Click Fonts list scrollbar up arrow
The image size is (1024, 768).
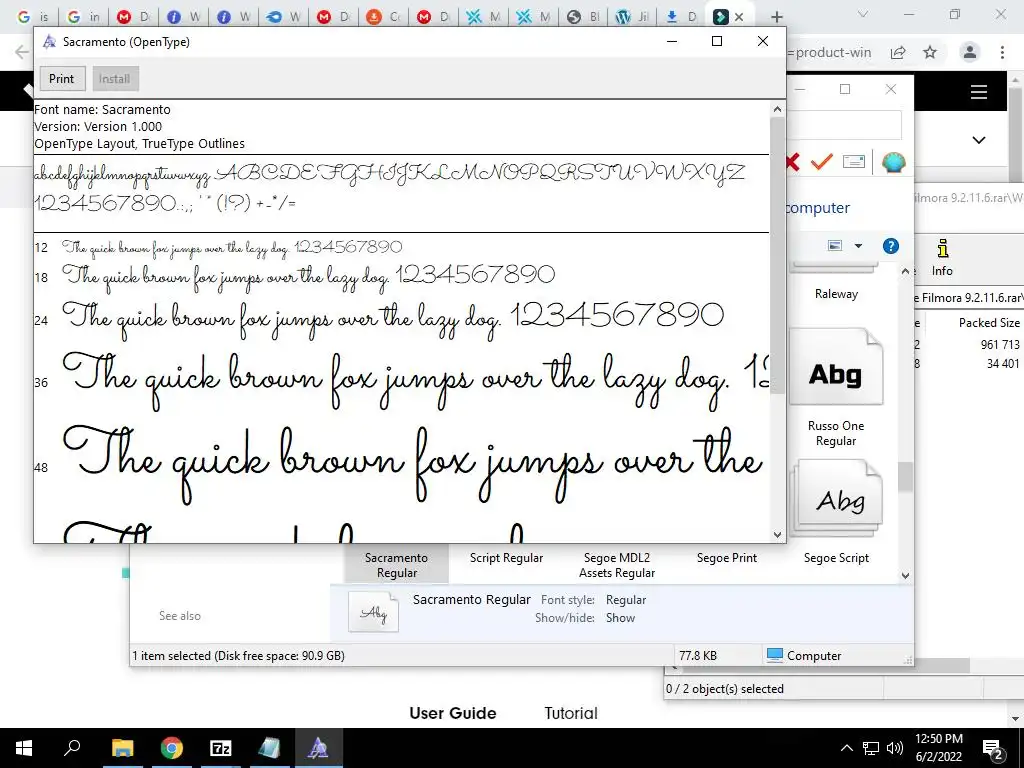905,271
